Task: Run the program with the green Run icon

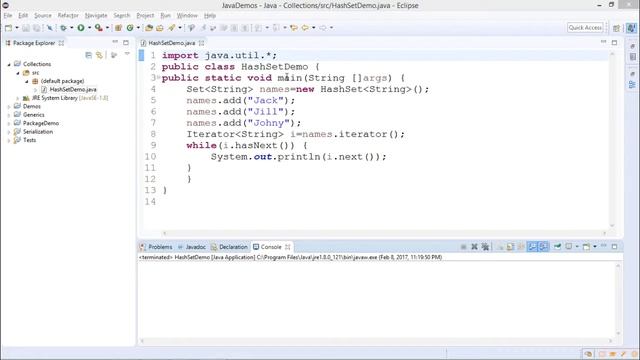Action: click(x=81, y=28)
